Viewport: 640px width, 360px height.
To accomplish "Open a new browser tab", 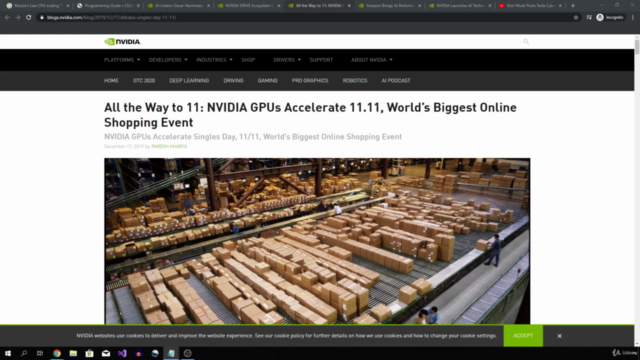I will [573, 6].
